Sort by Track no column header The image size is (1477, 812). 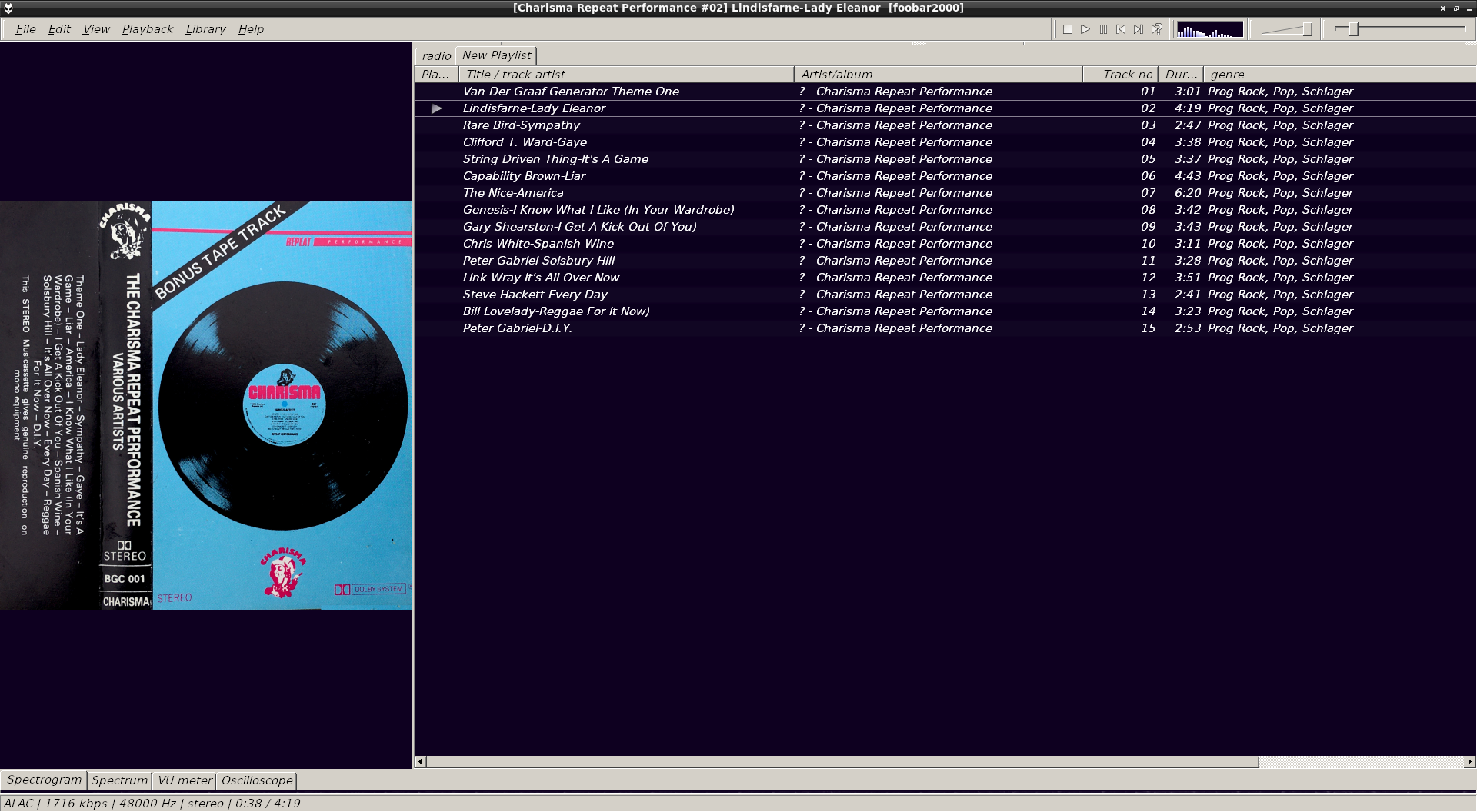1120,75
